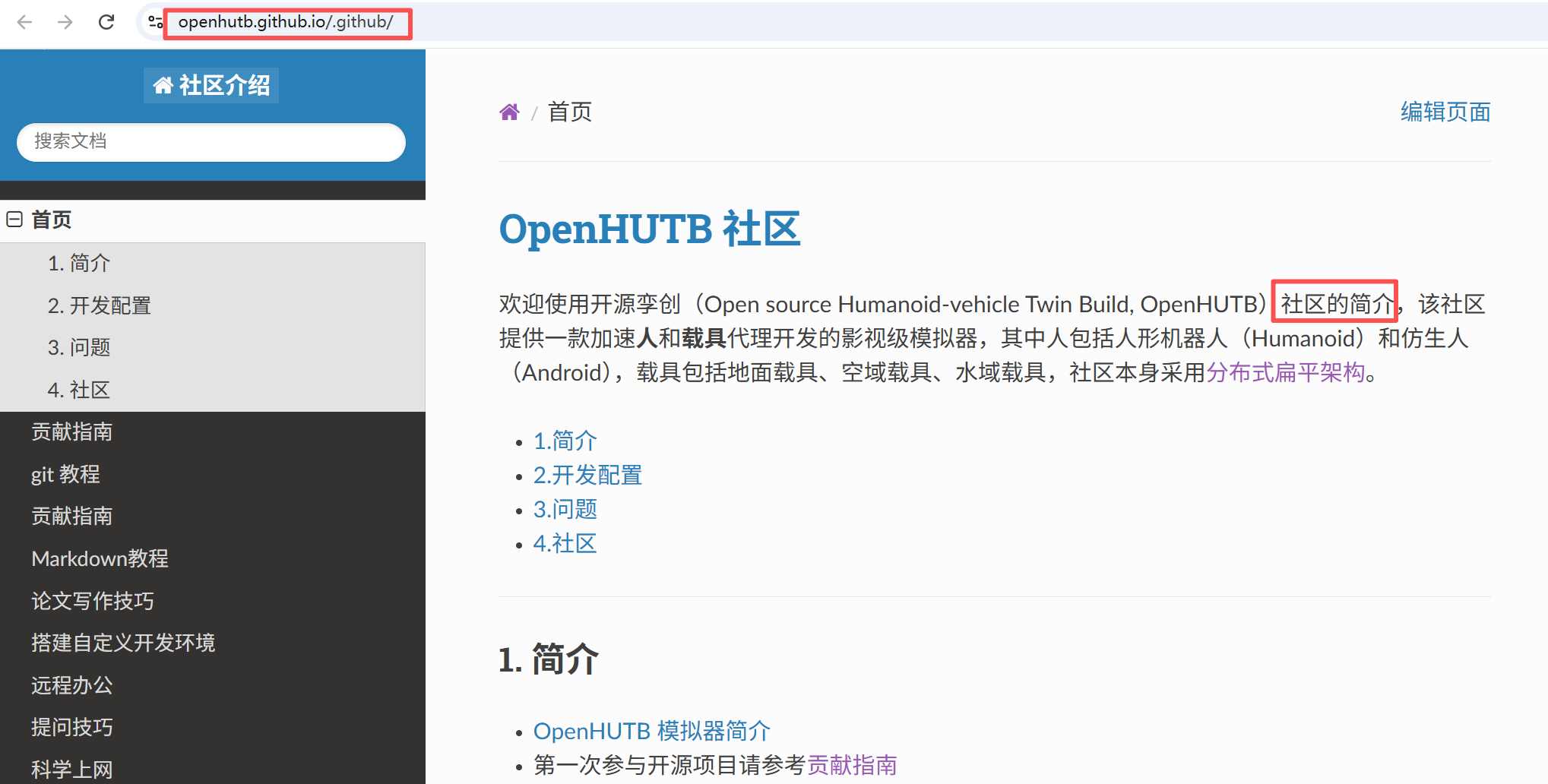Follow the 分布式扁平架构 link
Image resolution: width=1548 pixels, height=784 pixels.
pos(1286,372)
